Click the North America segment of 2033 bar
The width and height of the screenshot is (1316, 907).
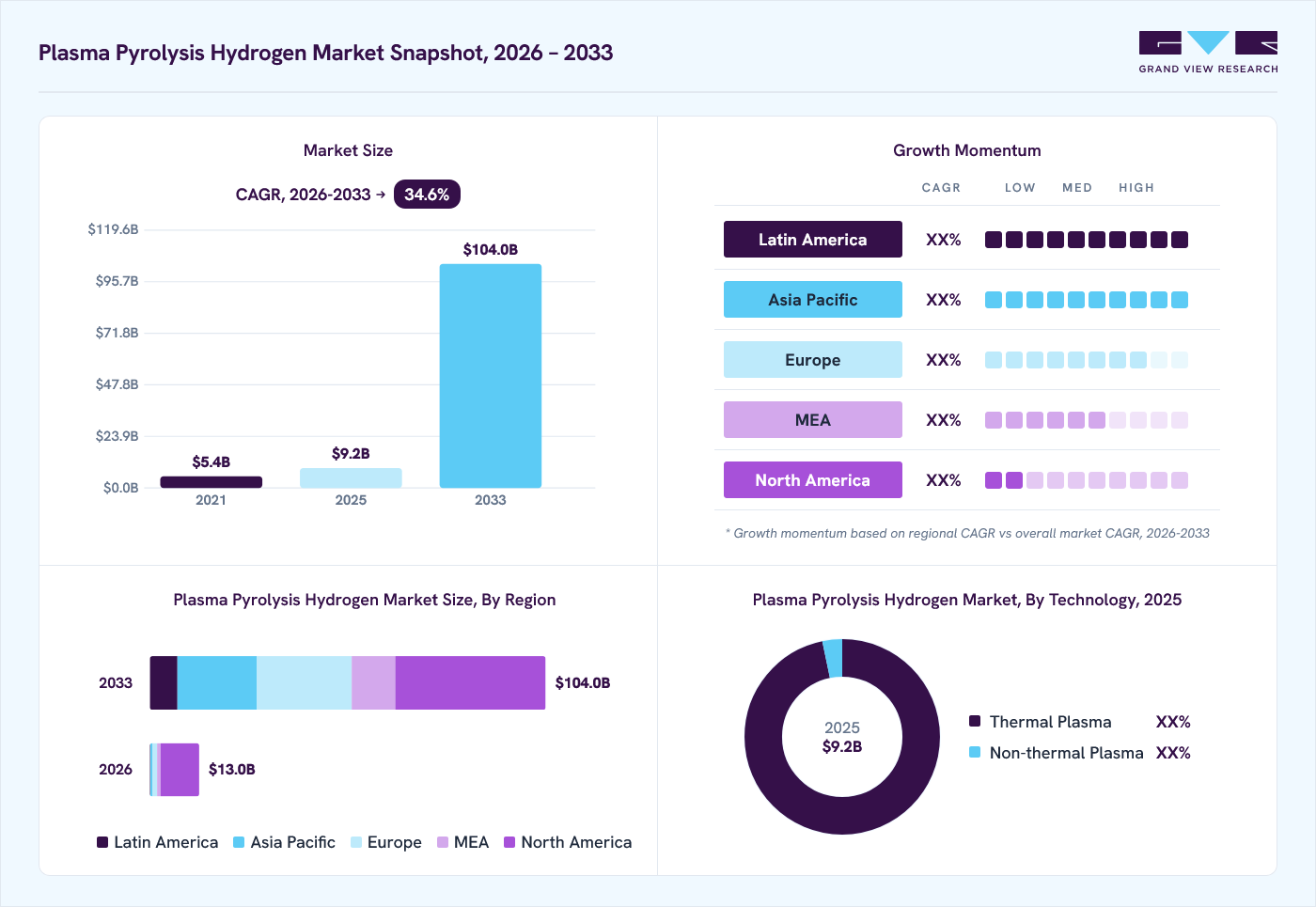click(x=470, y=682)
